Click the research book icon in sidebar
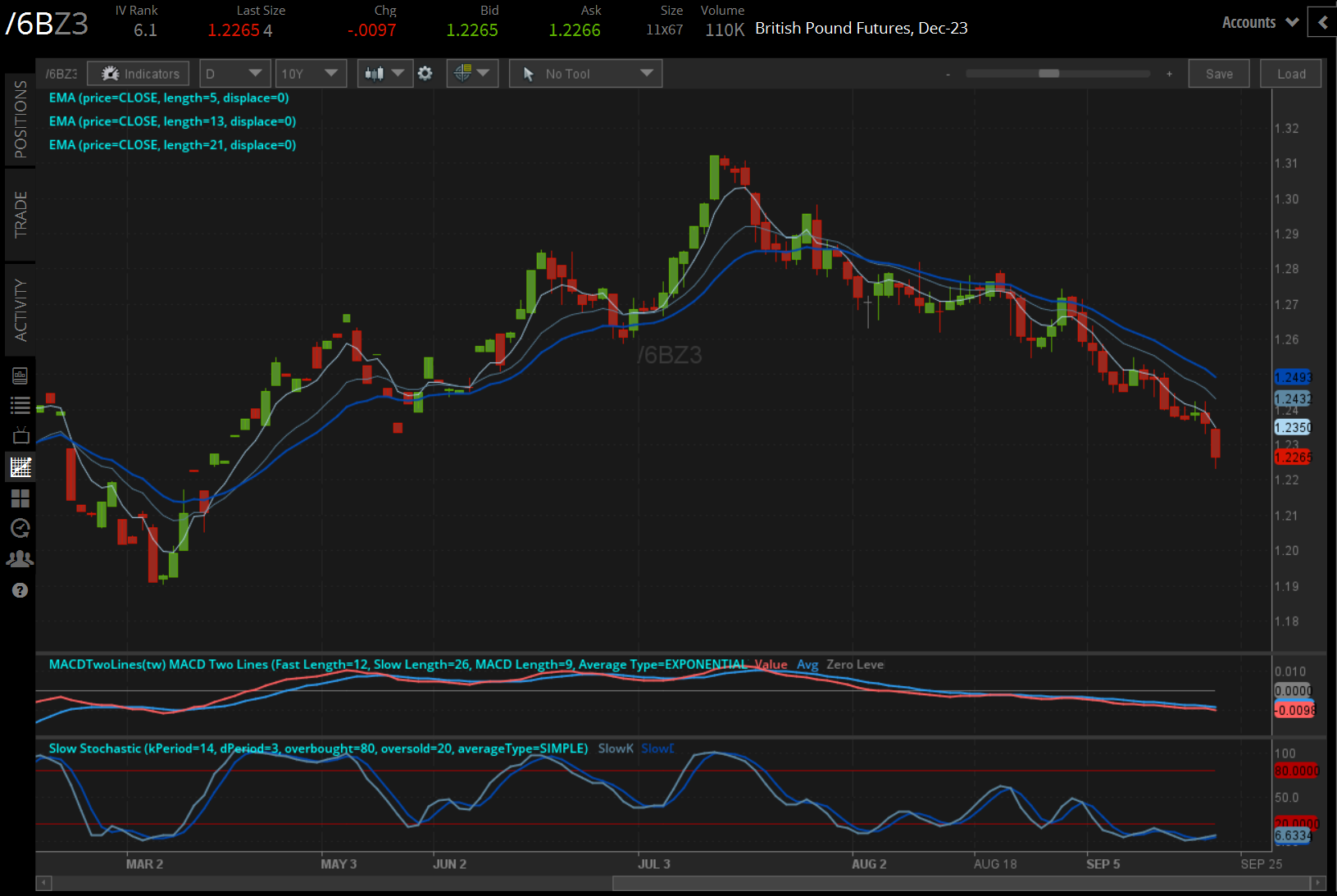Viewport: 1337px width, 896px height. click(x=20, y=375)
